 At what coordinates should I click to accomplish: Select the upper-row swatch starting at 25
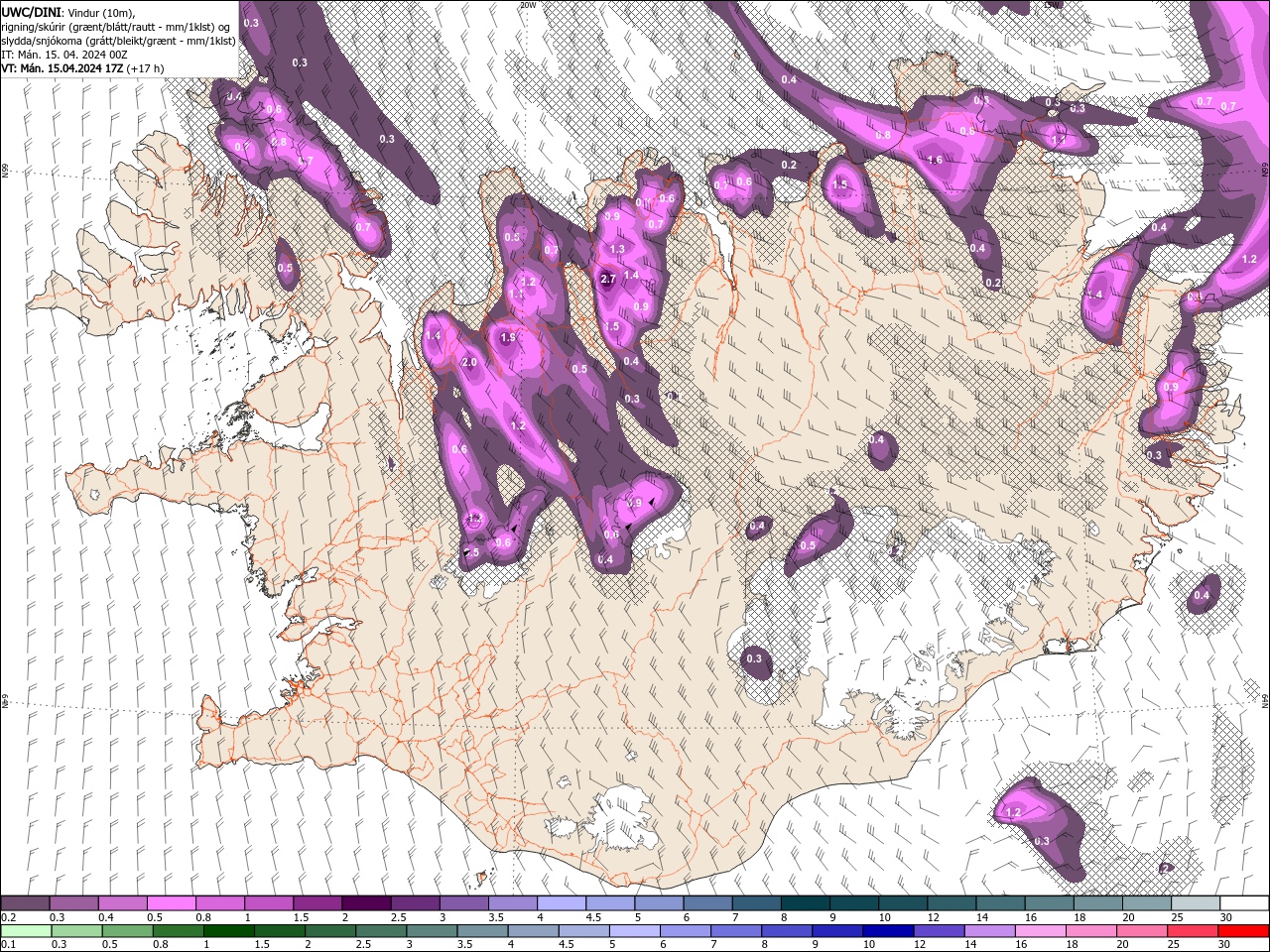coord(1196,903)
